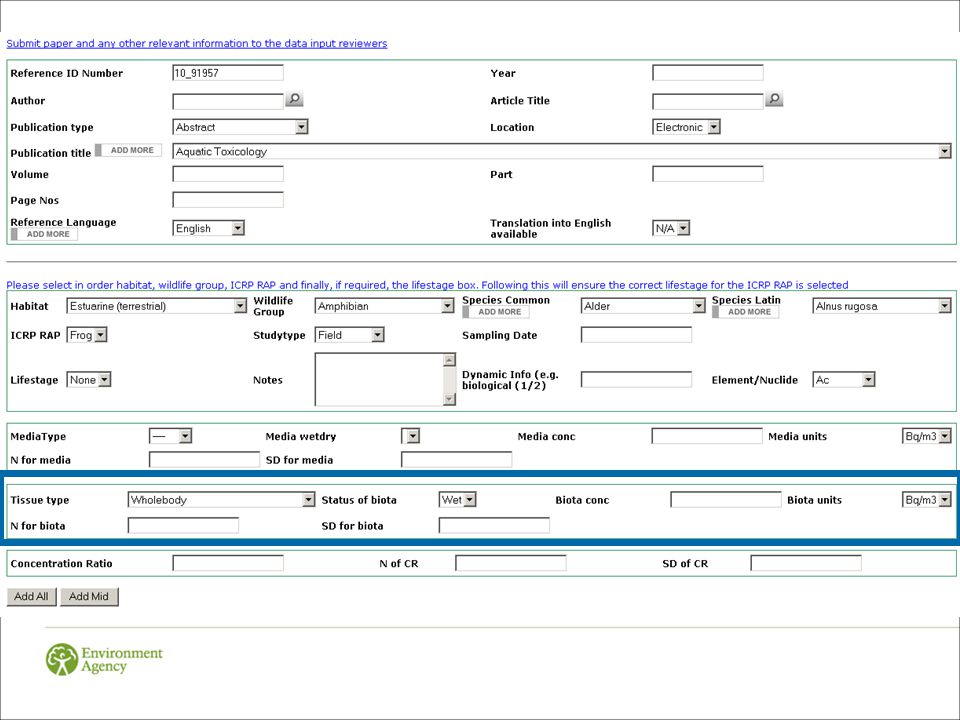Click ADD MORE under Species Latin
This screenshot has width=960, height=720.
click(746, 312)
